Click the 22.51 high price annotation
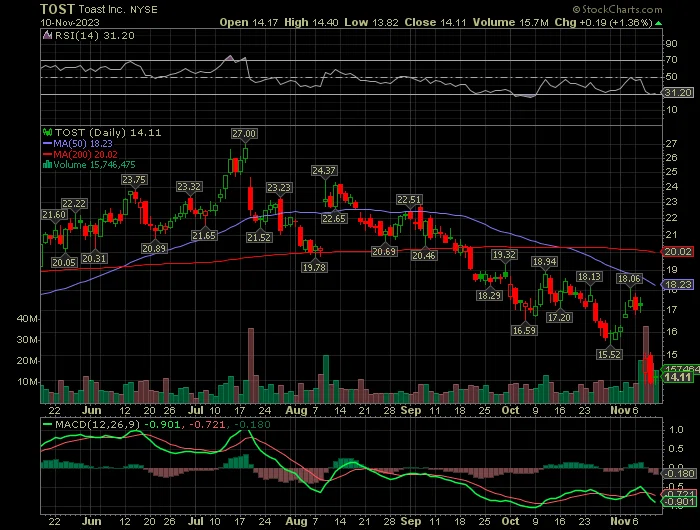Image resolution: width=700 pixels, height=530 pixels. pyautogui.click(x=409, y=200)
